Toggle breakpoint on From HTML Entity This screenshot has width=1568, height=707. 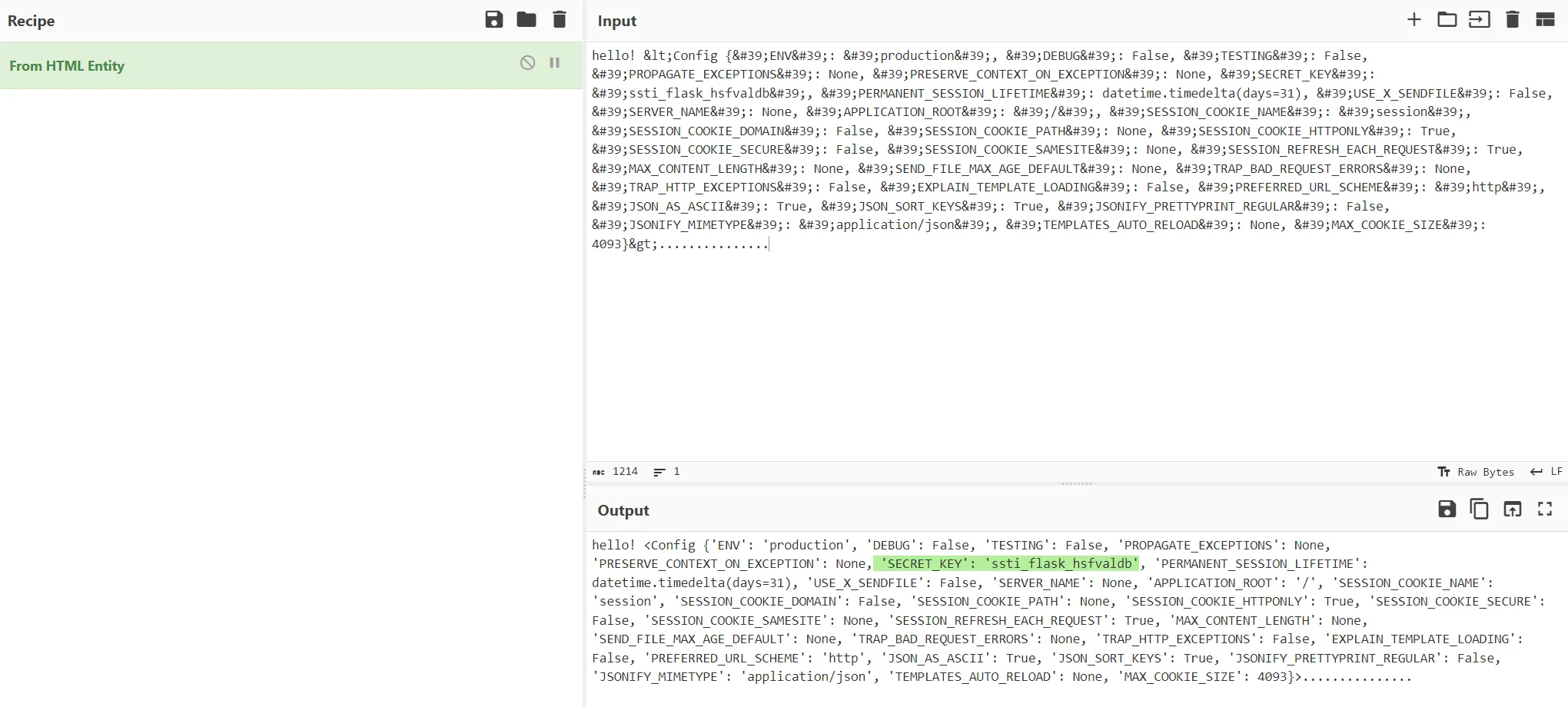pyautogui.click(x=554, y=63)
